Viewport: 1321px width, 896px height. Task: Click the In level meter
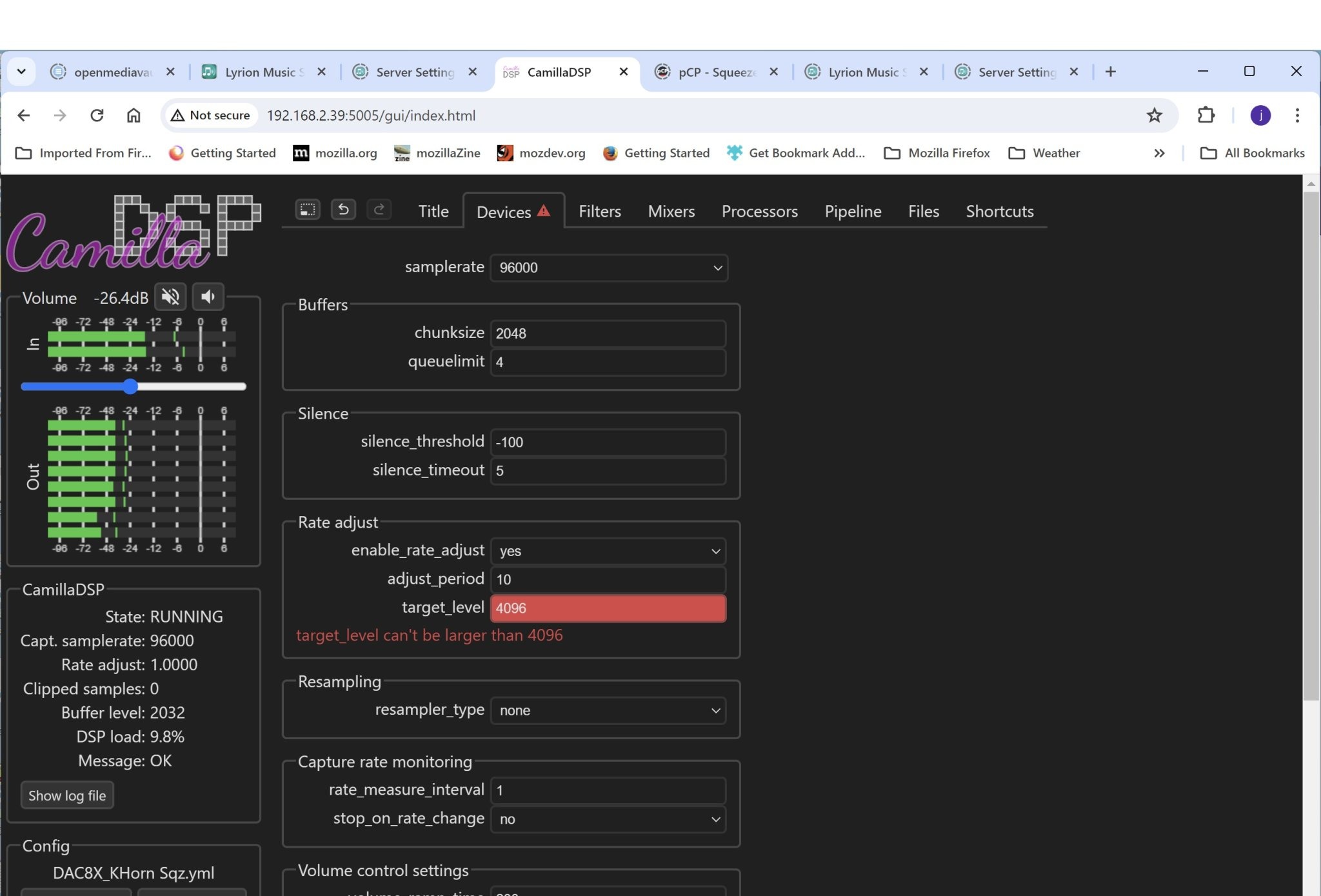[141, 344]
